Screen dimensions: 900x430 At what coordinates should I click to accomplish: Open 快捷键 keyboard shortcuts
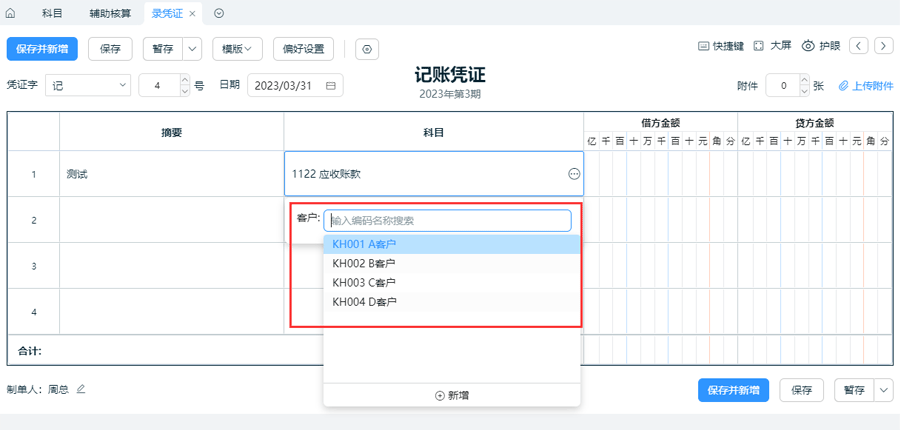click(x=720, y=46)
